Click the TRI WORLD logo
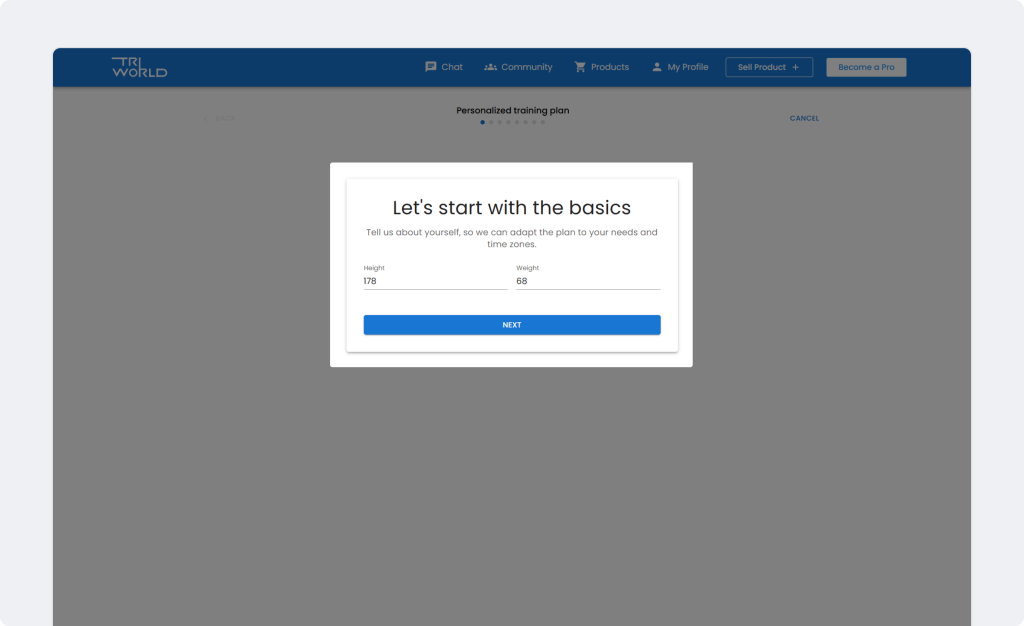Viewport: 1024px width, 626px height. 139,66
